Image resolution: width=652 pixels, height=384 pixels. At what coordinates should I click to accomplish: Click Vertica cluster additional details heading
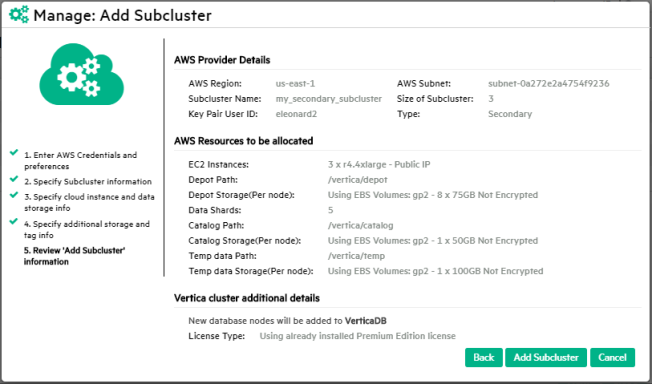click(x=247, y=298)
